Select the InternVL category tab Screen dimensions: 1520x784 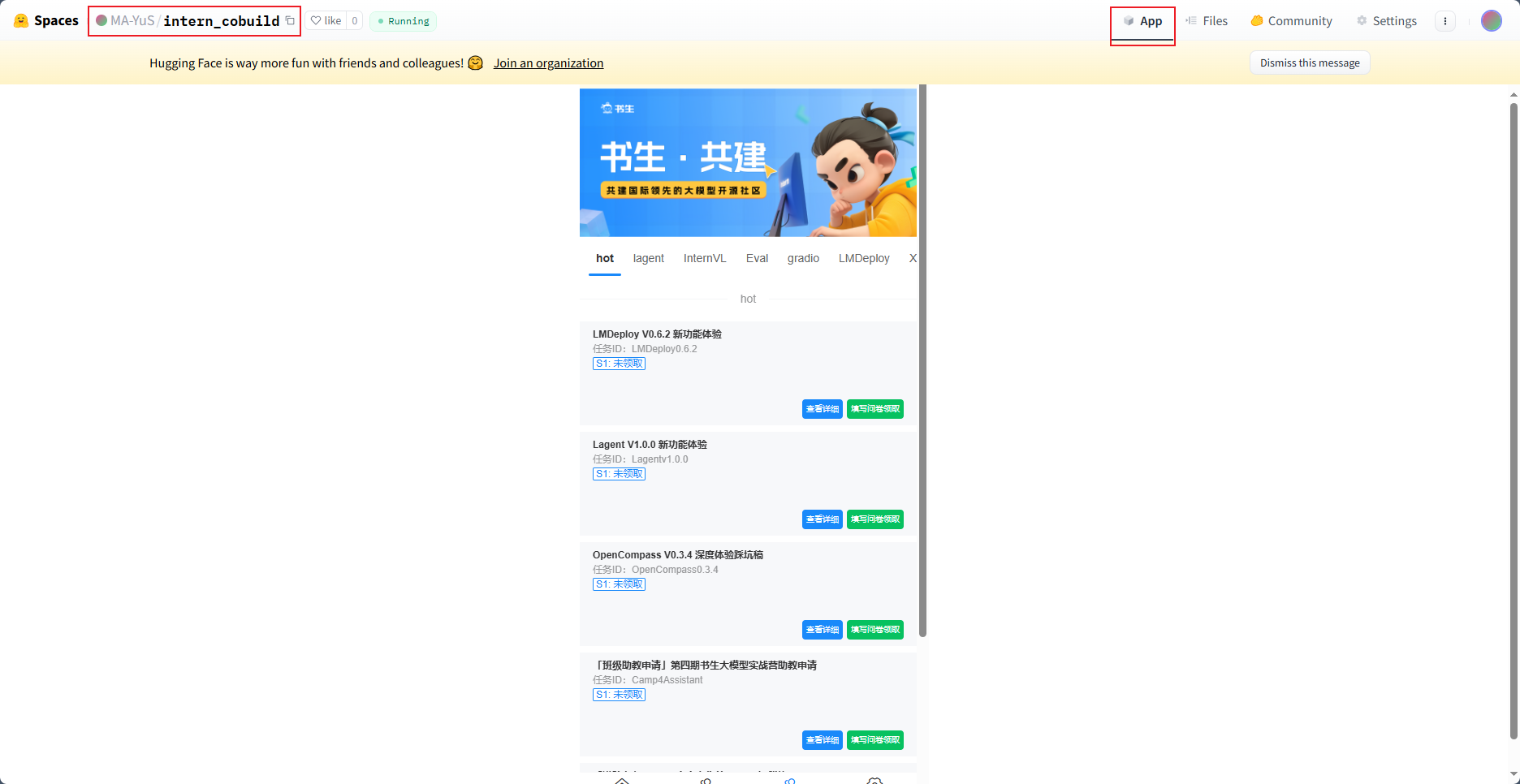pos(705,258)
